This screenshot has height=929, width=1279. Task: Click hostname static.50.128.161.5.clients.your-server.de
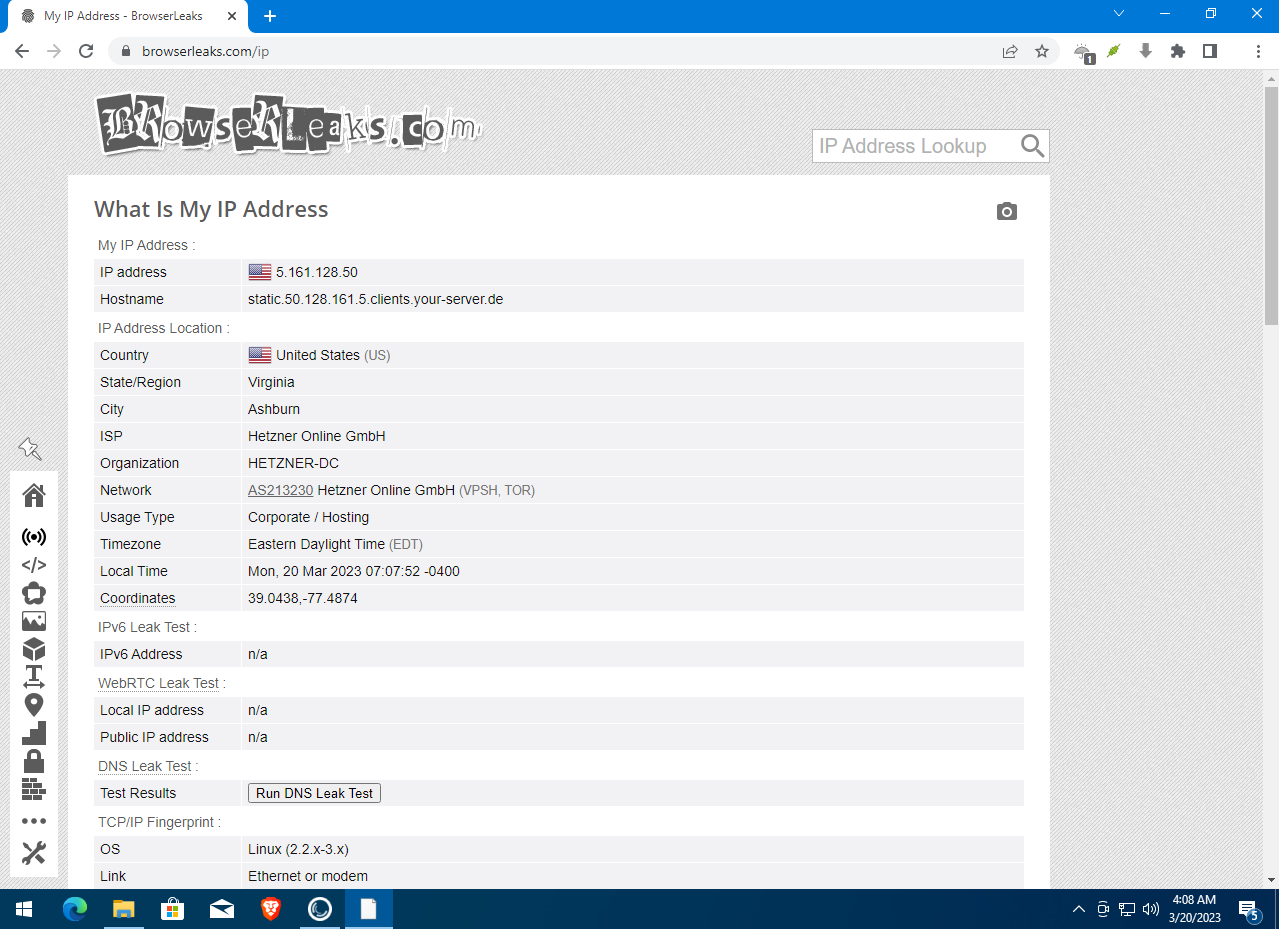coord(375,299)
